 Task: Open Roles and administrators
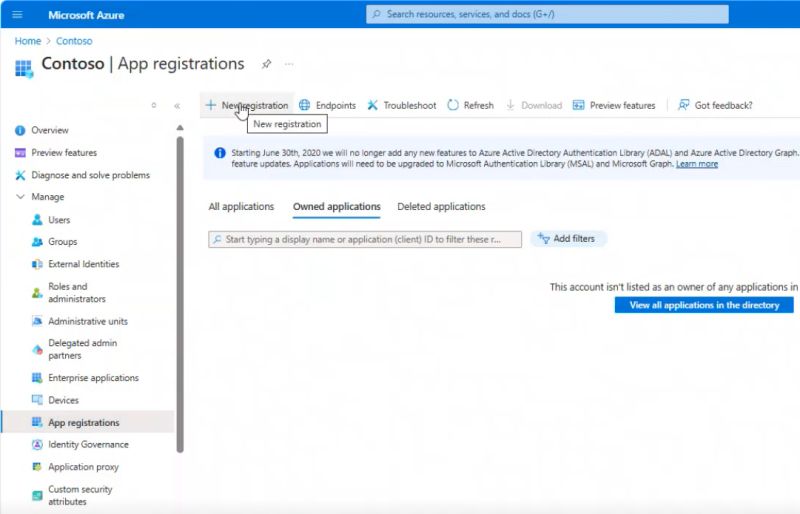point(77,292)
